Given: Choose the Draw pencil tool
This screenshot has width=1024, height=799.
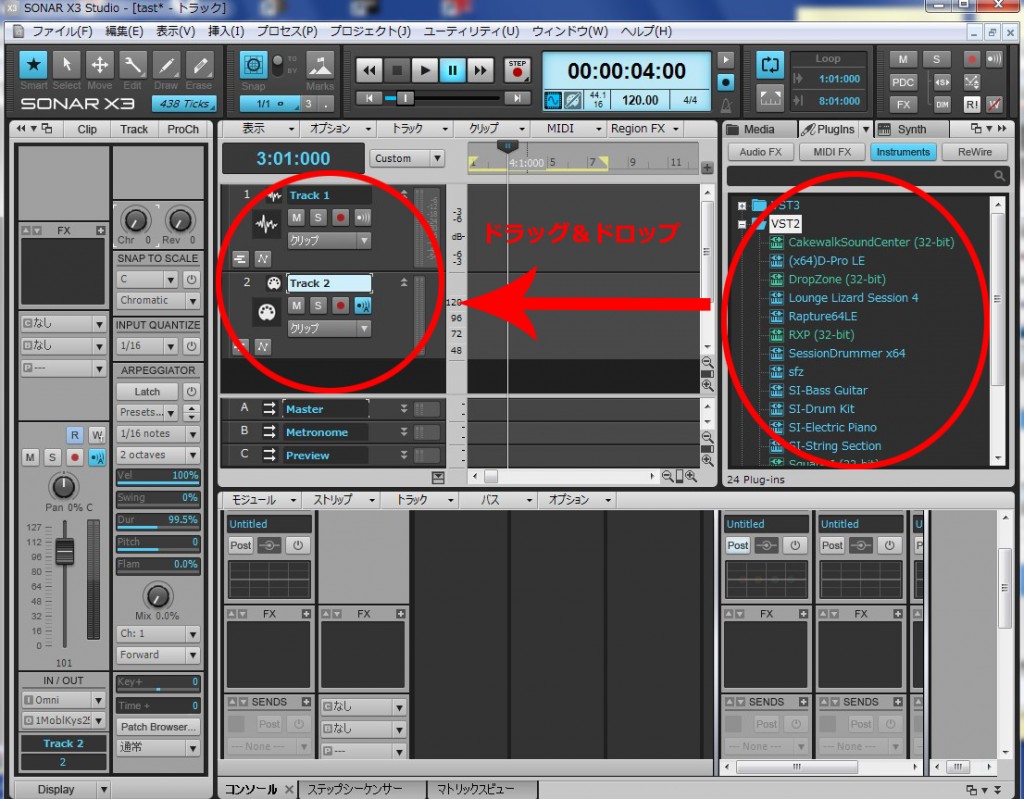Looking at the screenshot, I should [x=166, y=65].
